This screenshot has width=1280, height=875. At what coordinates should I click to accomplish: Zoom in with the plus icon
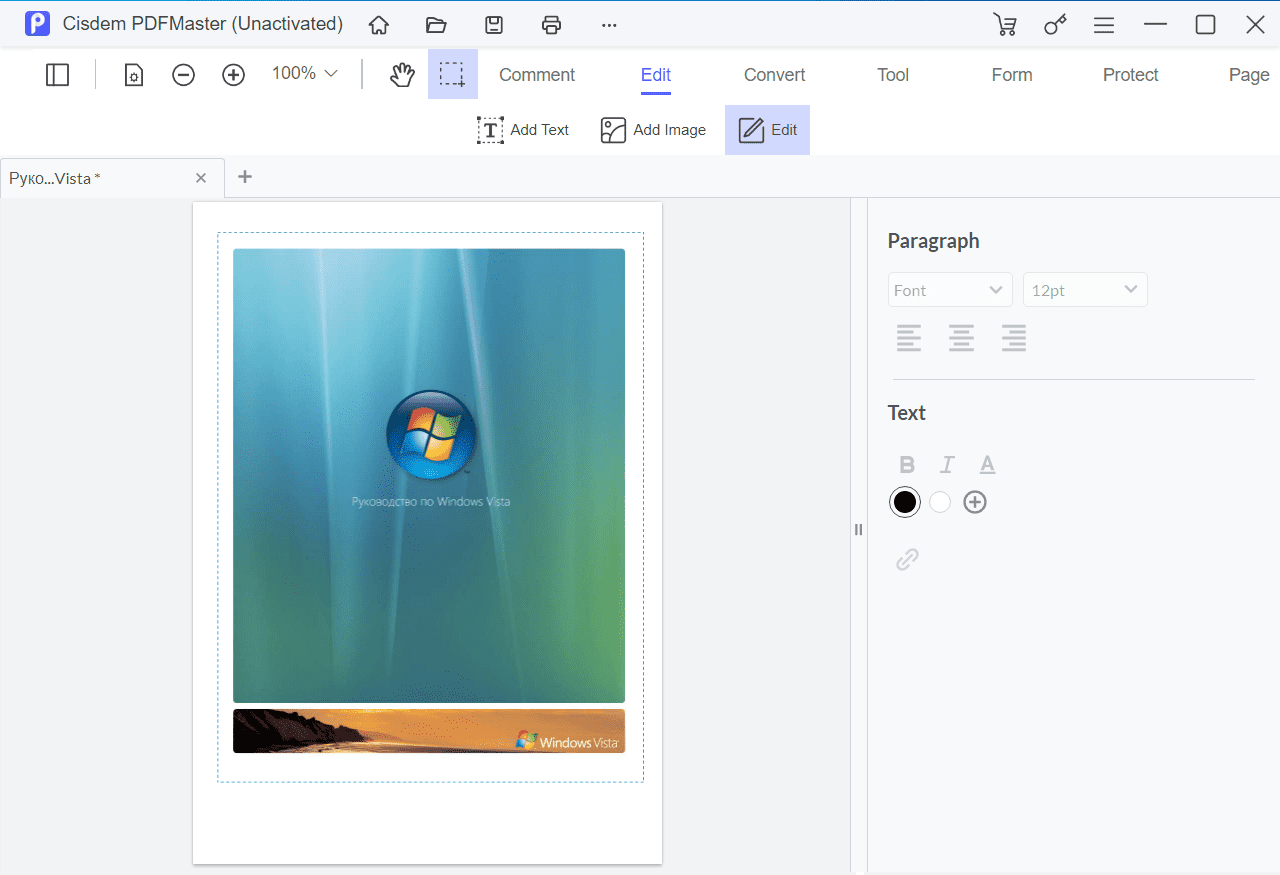[233, 74]
